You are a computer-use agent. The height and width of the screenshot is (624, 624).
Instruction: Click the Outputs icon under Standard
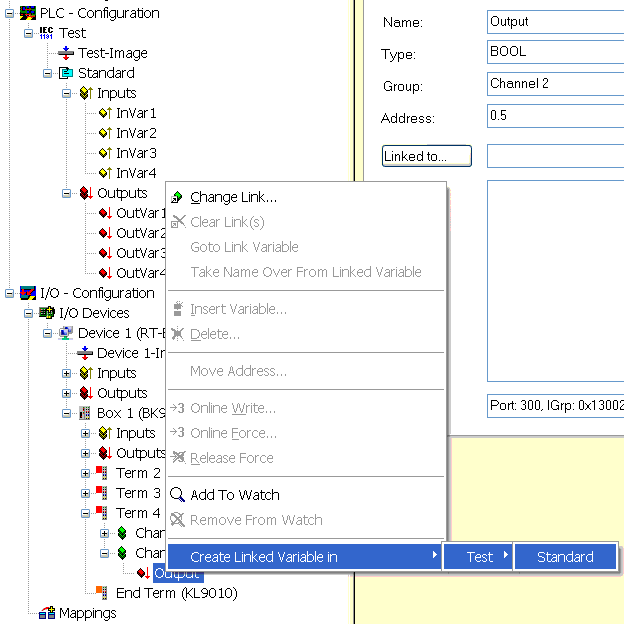[86, 193]
